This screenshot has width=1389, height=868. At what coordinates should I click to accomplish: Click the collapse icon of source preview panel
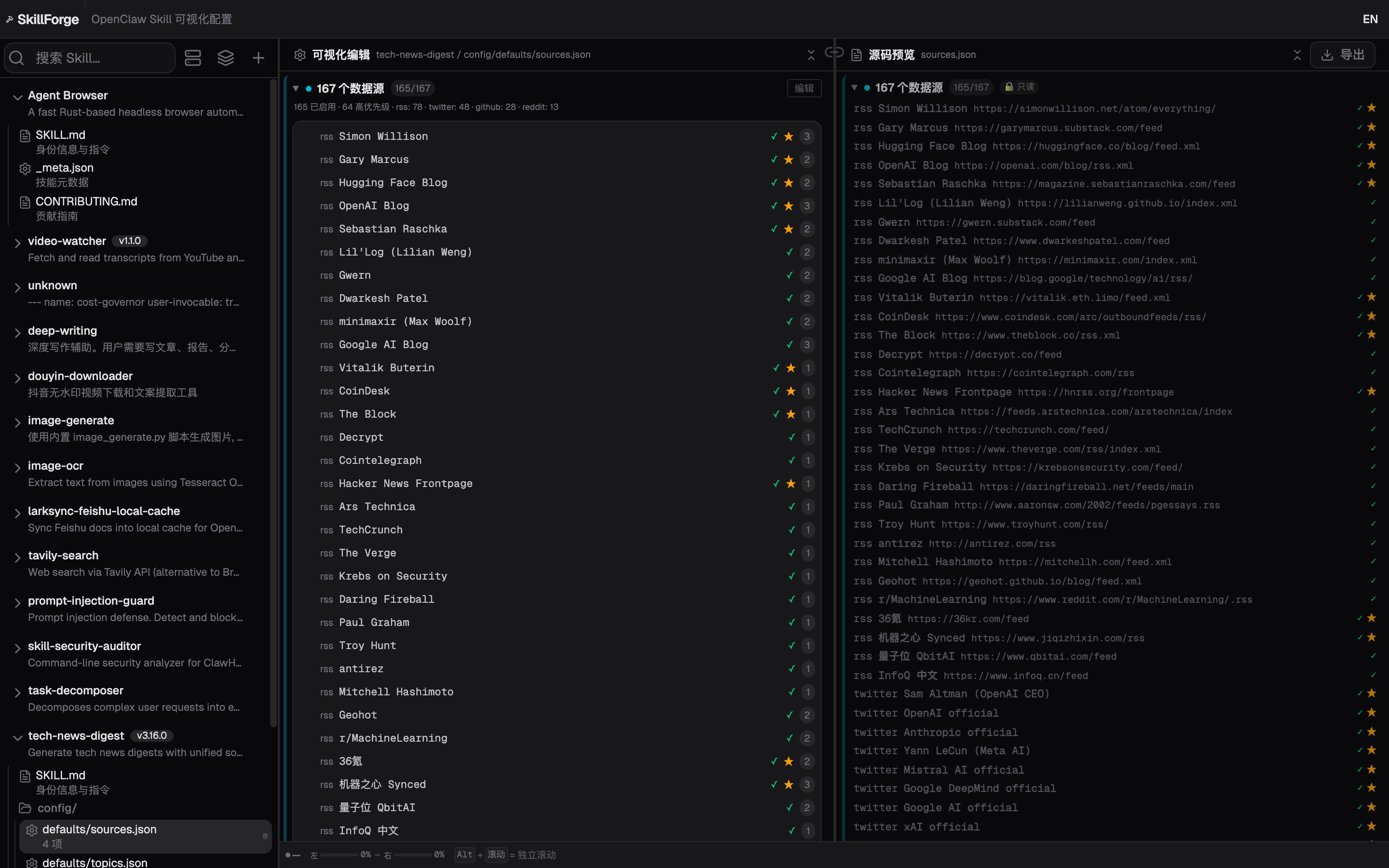pos(1297,54)
